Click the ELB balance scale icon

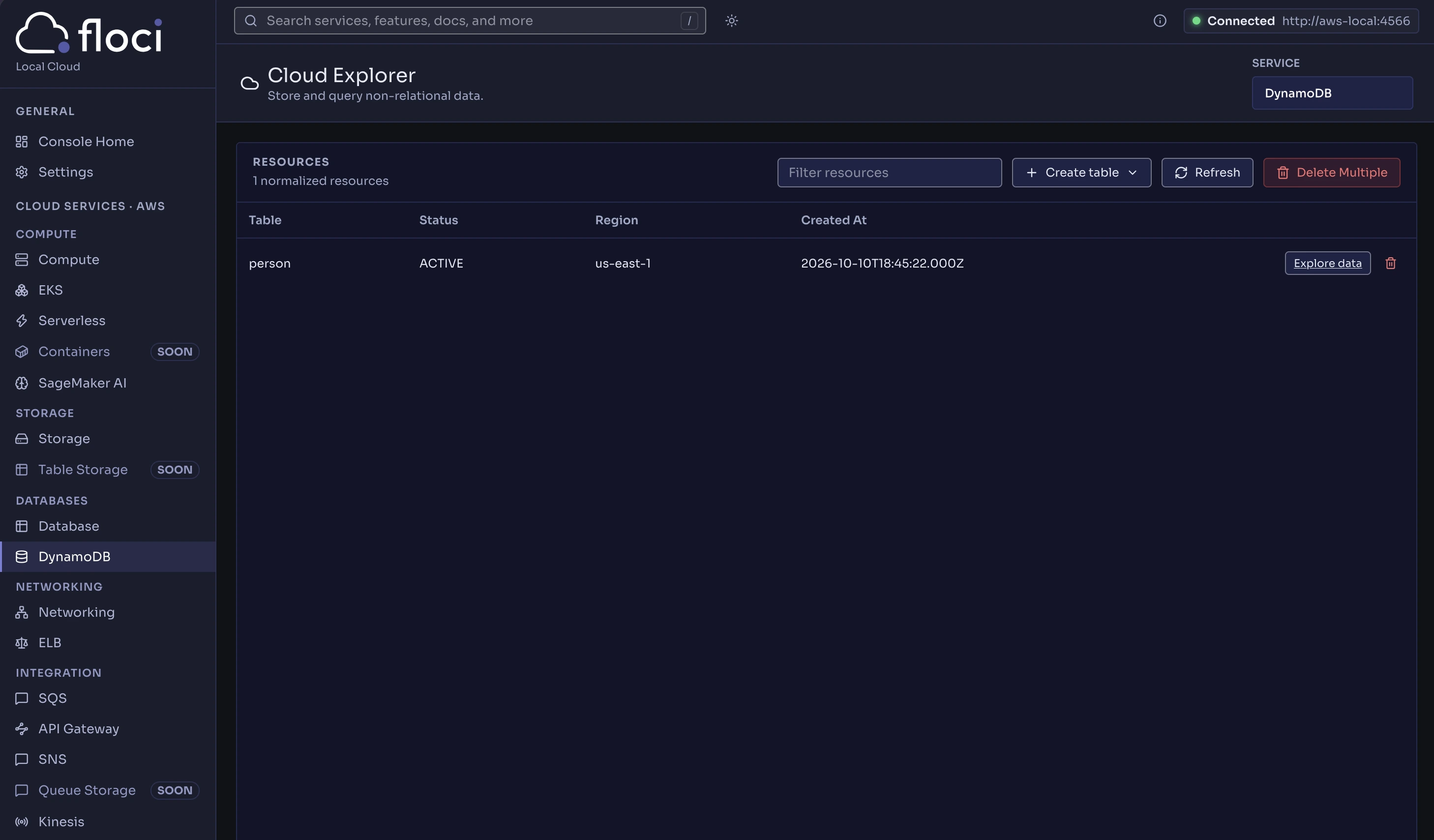tap(22, 643)
